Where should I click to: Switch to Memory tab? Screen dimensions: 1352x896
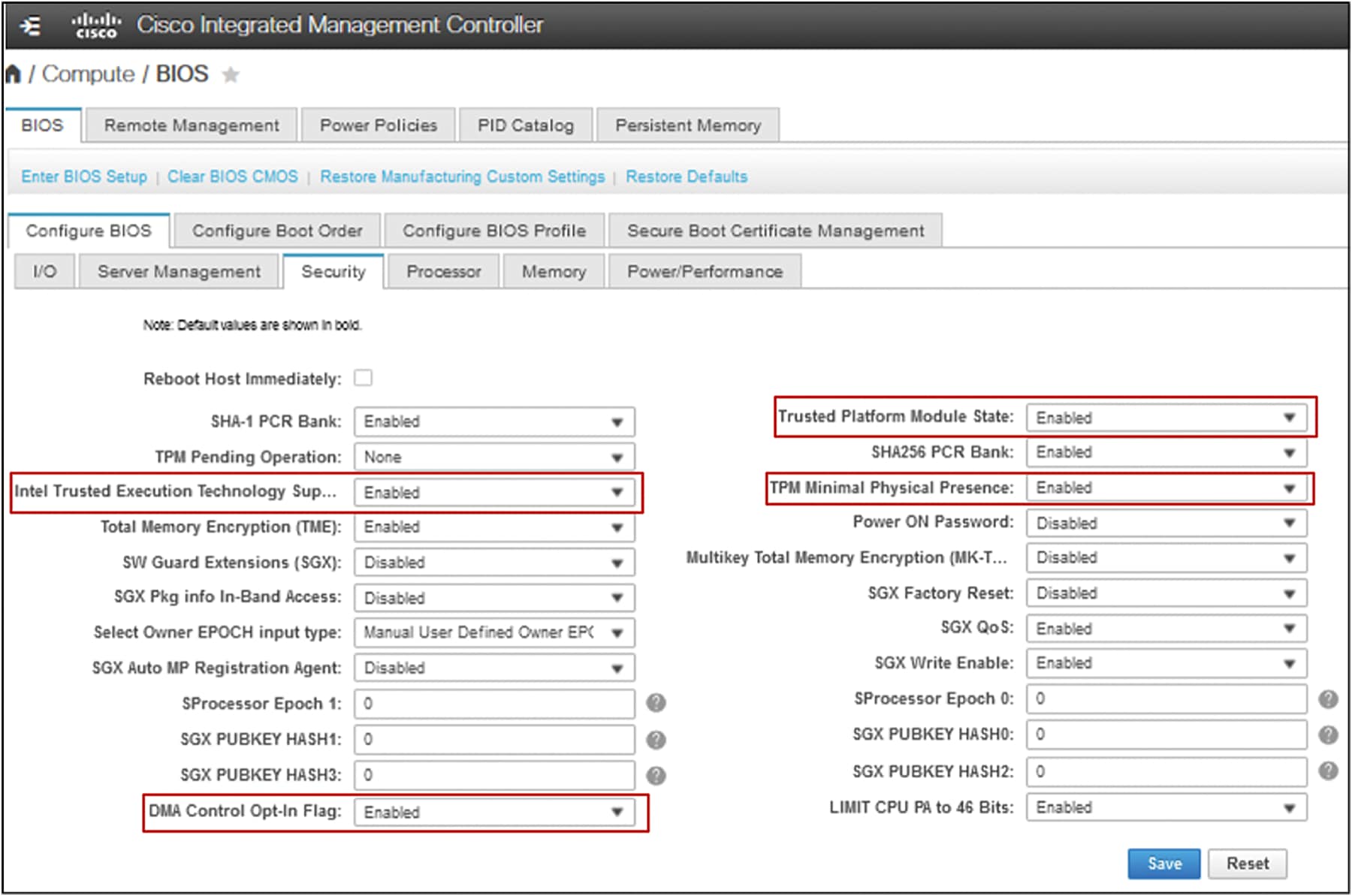pos(554,271)
